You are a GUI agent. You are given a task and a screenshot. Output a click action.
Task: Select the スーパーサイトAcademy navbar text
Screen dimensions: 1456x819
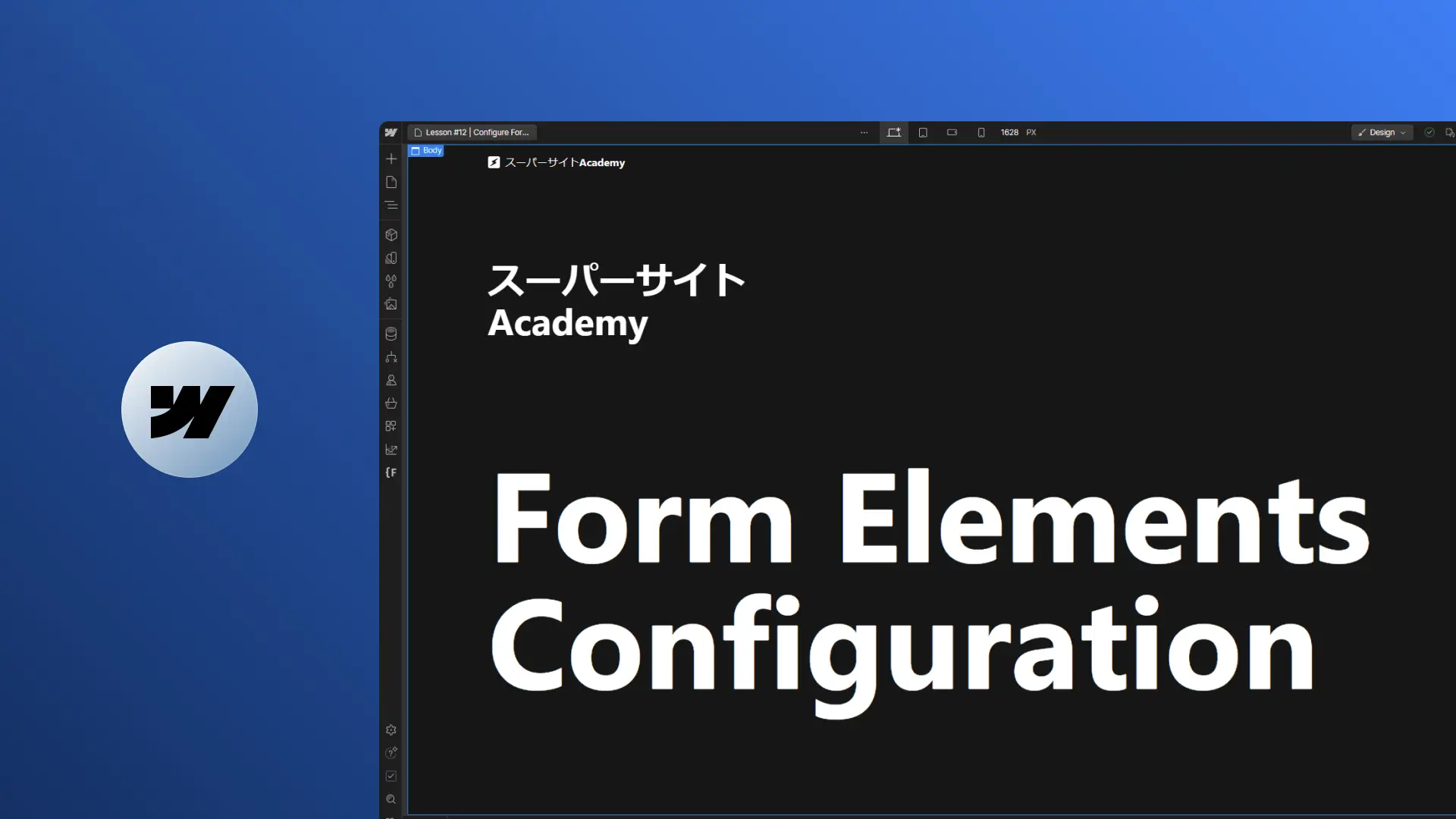pos(564,162)
